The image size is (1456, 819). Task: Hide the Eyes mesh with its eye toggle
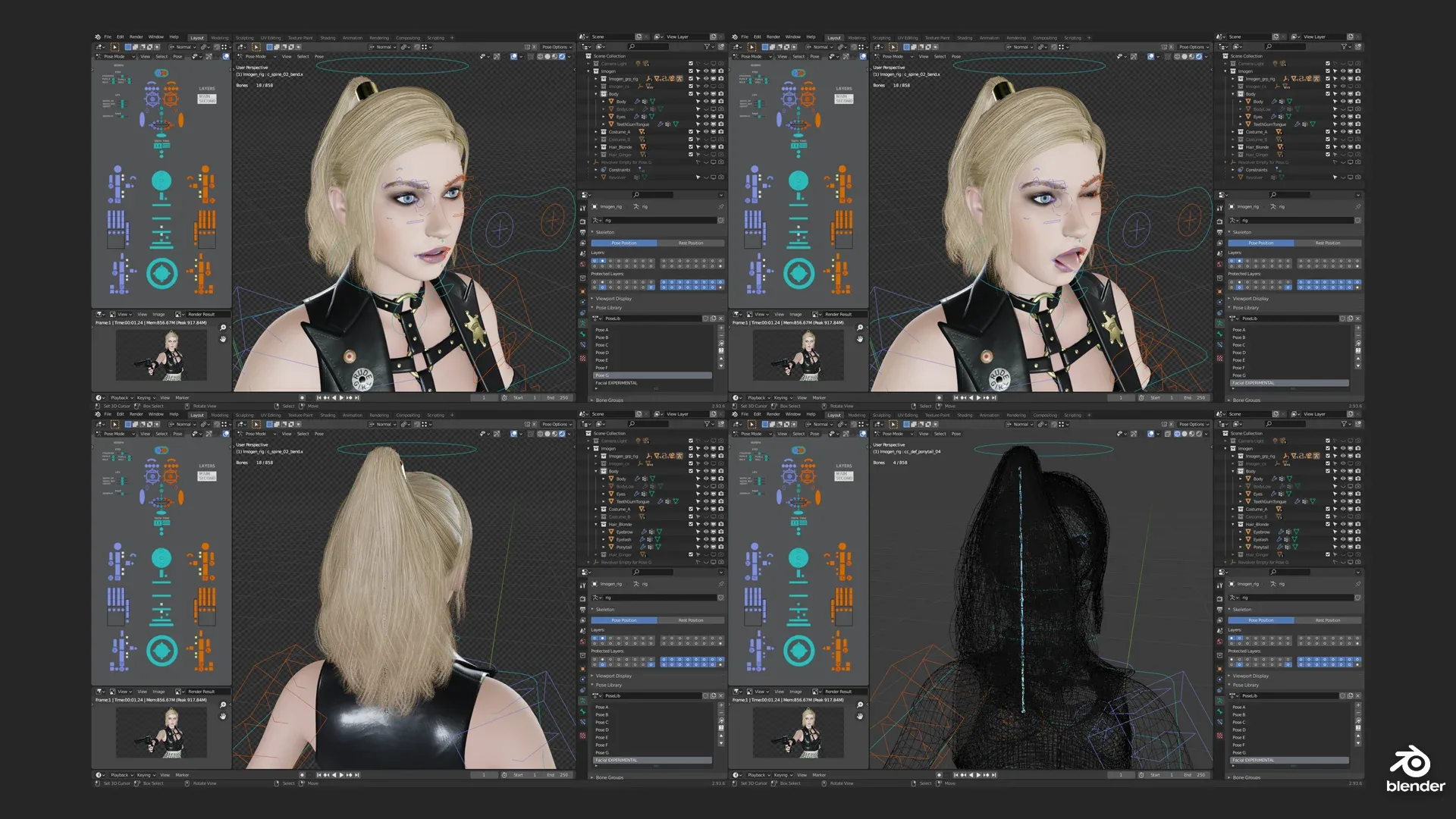coord(705,116)
